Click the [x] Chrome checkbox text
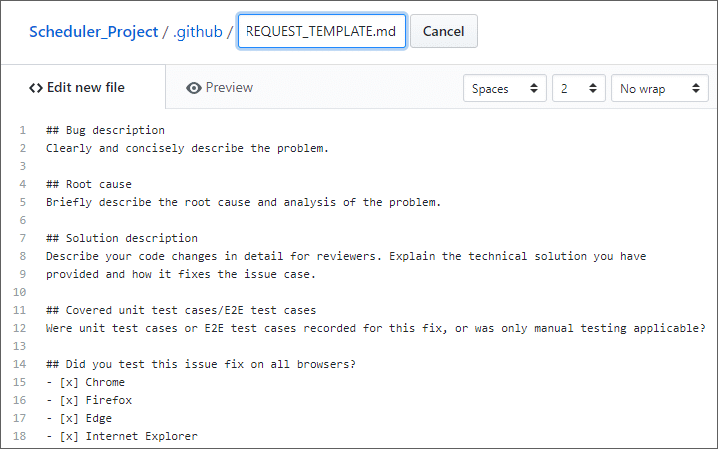Screen dimensions: 718x449 coord(92,382)
